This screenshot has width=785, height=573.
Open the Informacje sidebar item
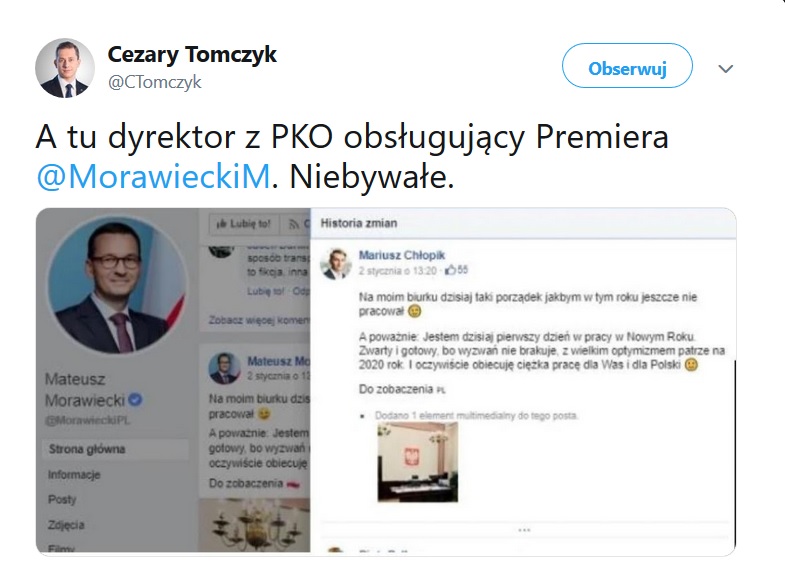coord(74,474)
